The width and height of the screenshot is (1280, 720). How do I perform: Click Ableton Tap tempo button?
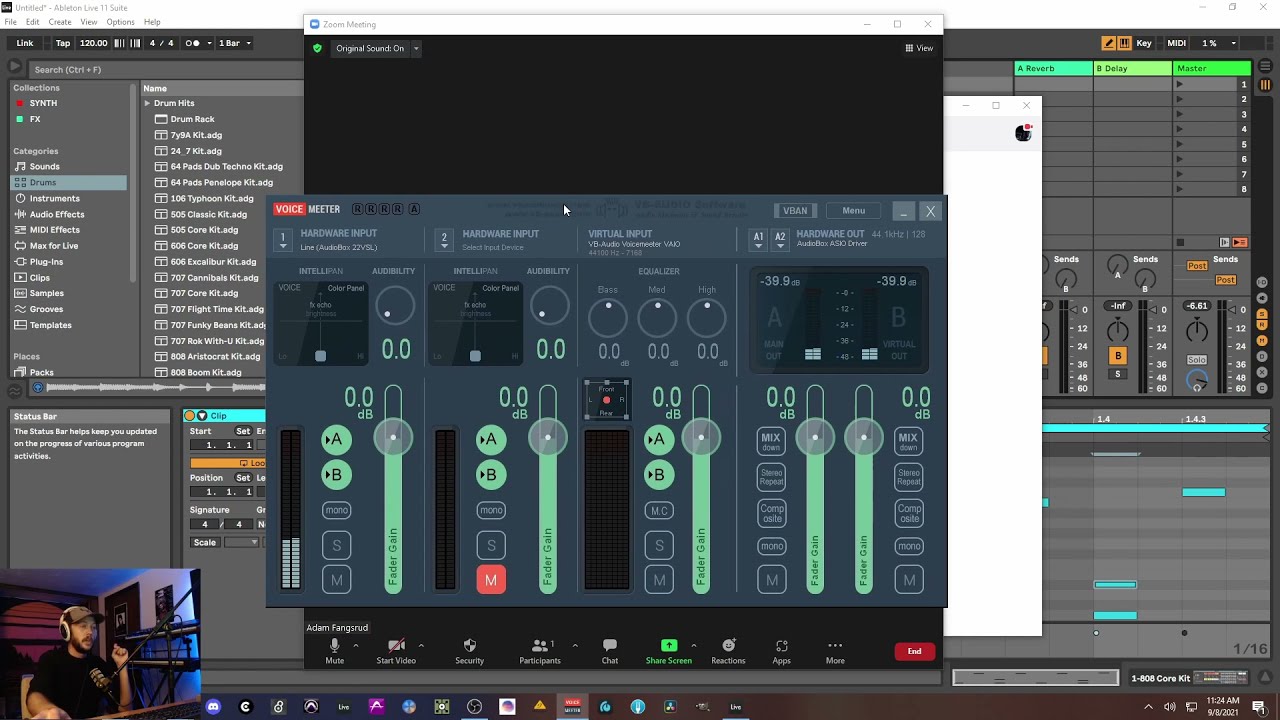click(x=63, y=43)
